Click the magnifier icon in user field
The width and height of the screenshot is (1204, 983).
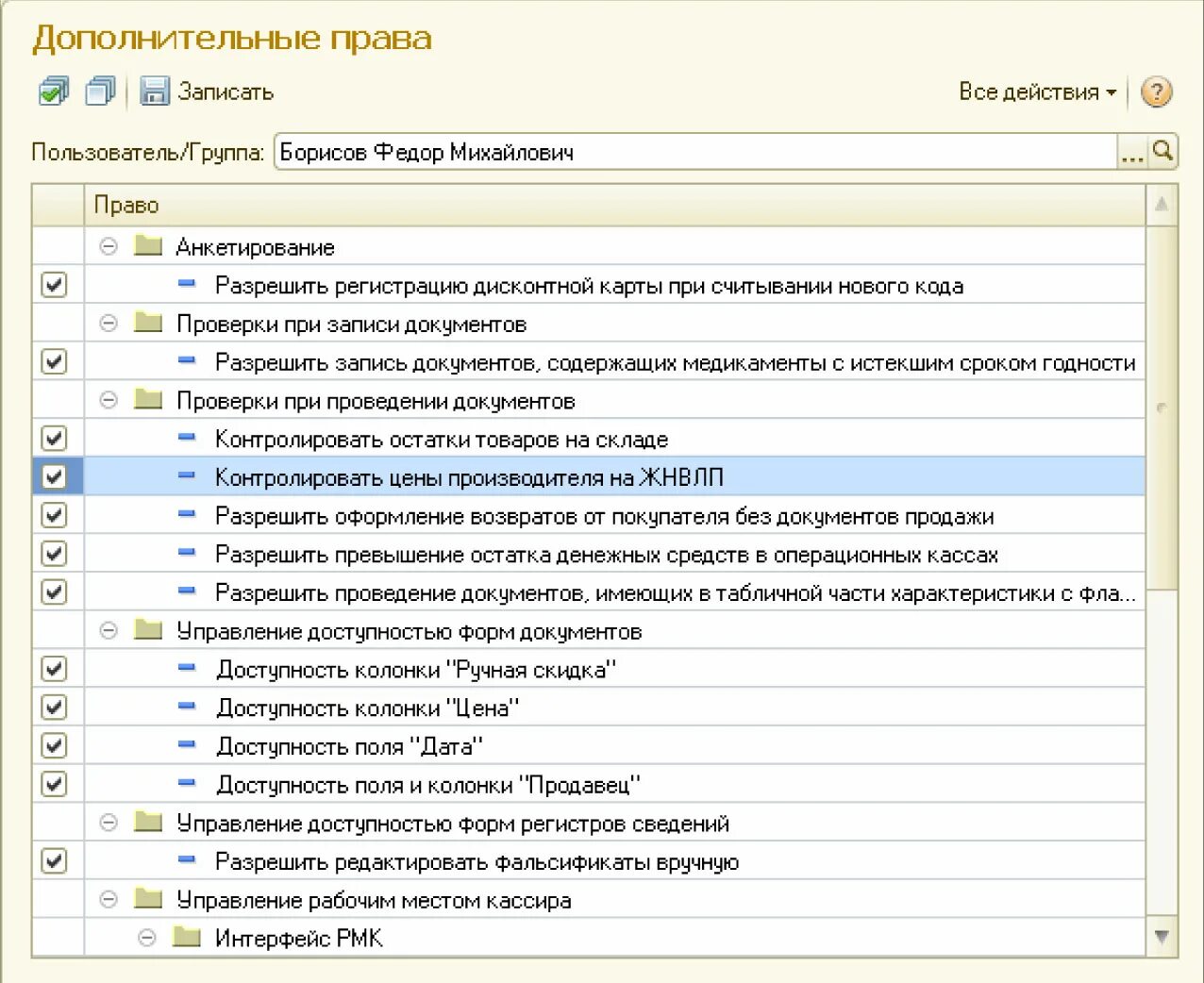click(1163, 152)
